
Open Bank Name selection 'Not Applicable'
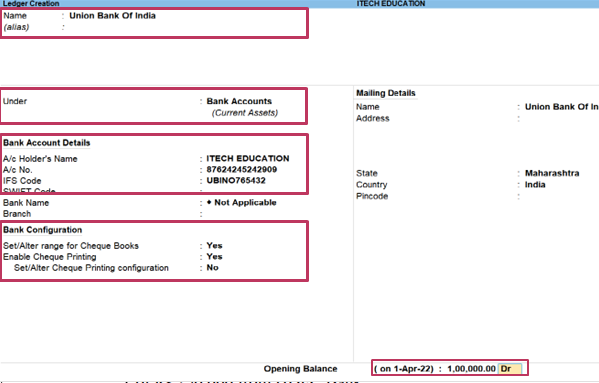pos(241,203)
